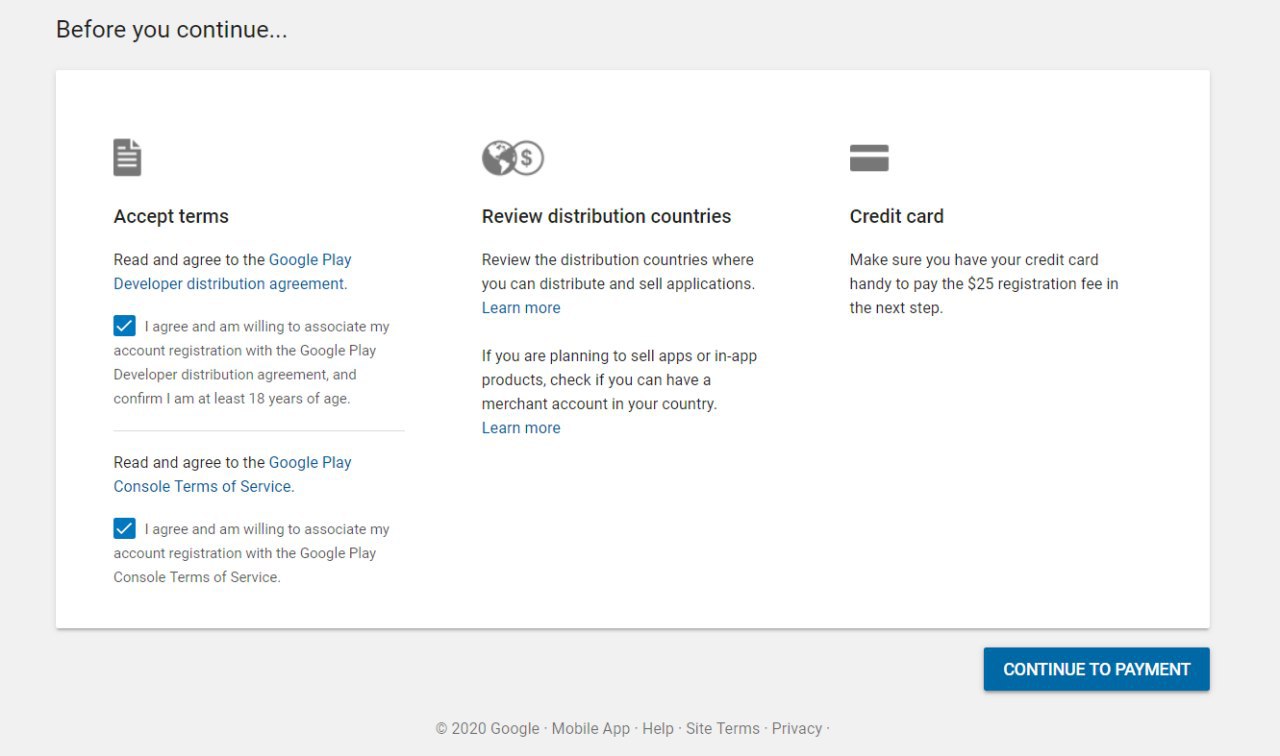This screenshot has width=1280, height=756.
Task: Click the Accept terms heading
Action: point(171,216)
